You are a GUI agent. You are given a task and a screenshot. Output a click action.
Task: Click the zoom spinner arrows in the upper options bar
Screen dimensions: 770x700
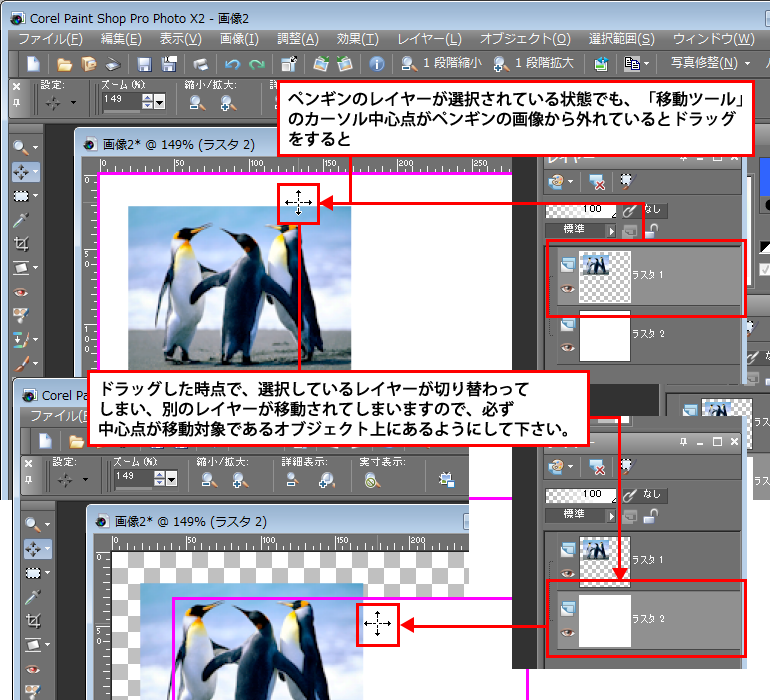(x=147, y=102)
